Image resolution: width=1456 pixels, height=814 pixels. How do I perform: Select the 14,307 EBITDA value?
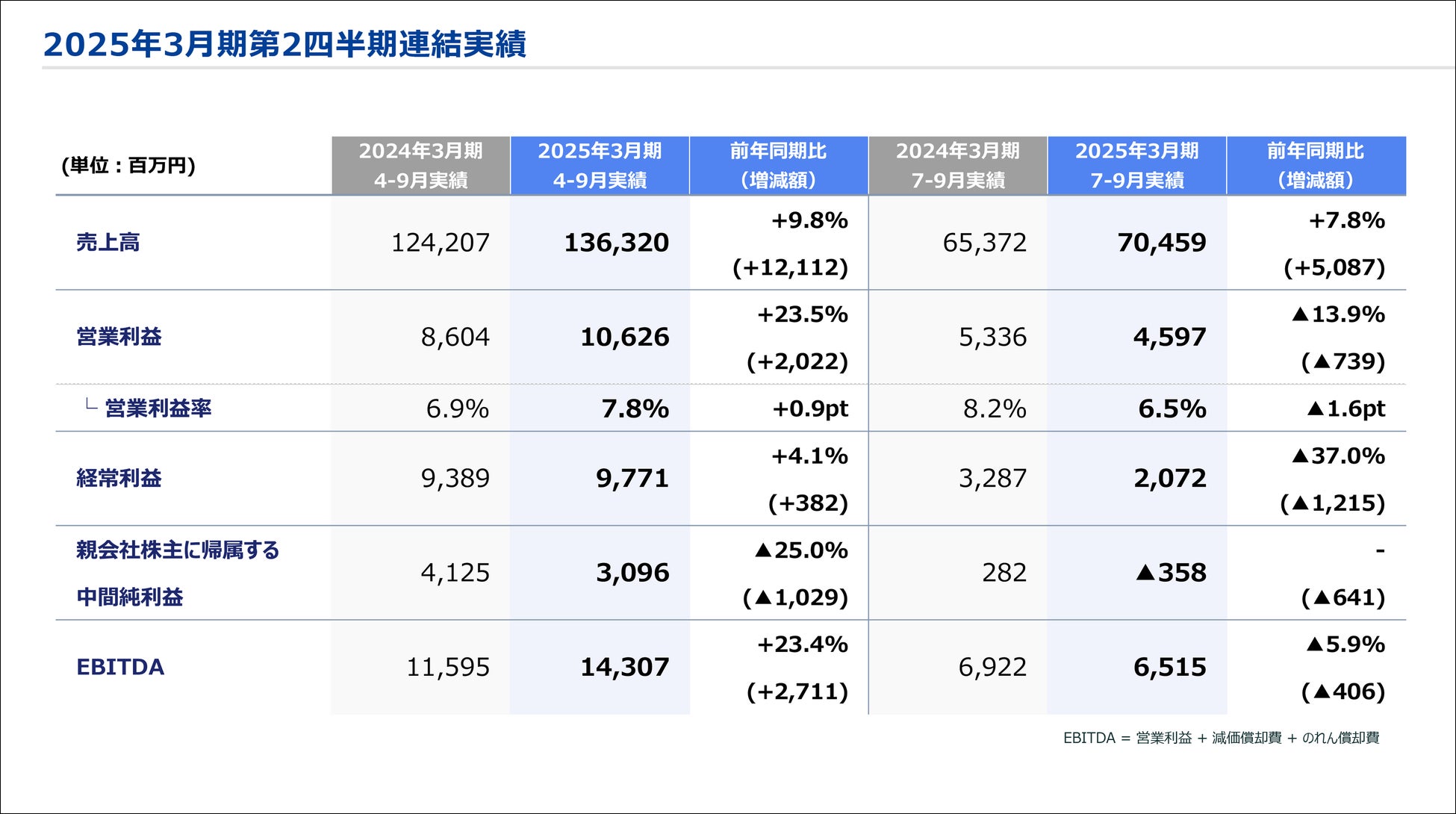point(624,667)
